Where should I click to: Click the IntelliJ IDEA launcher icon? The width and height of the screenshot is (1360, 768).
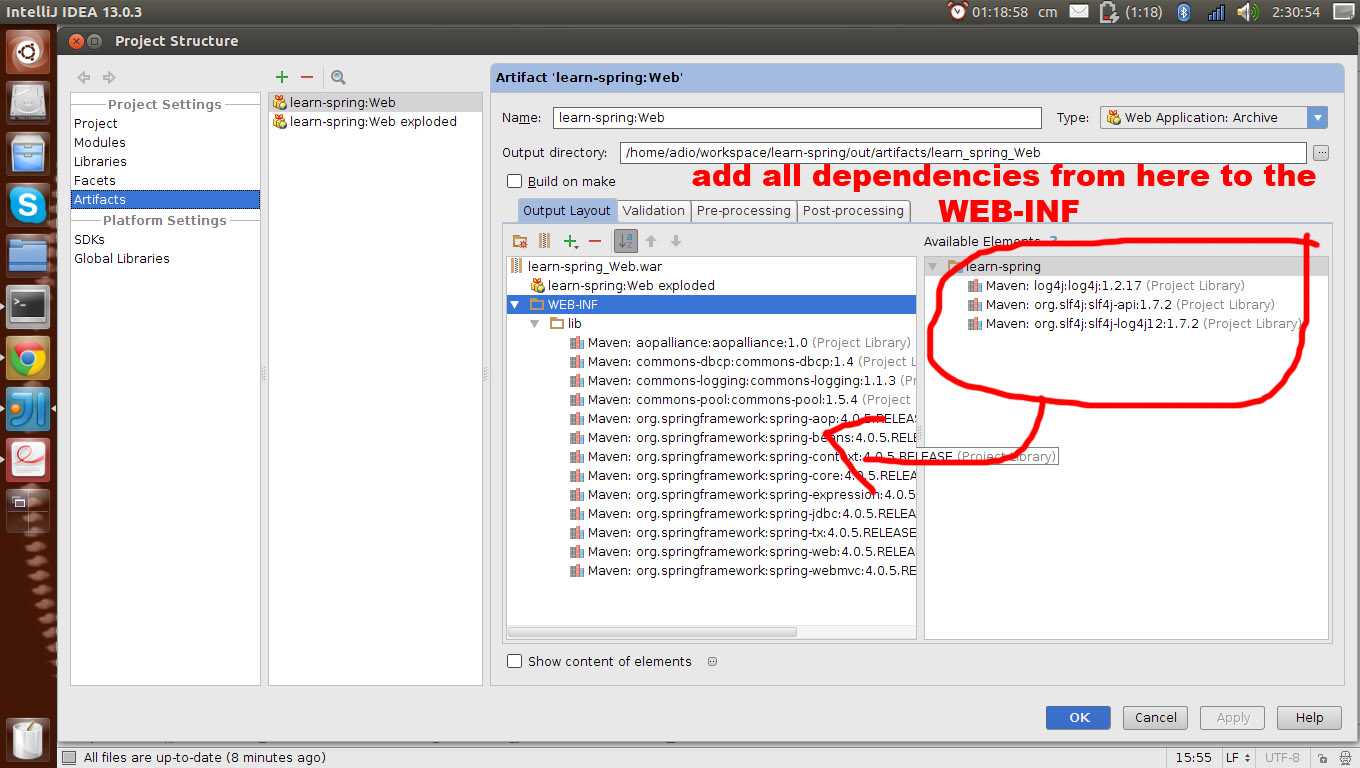point(28,410)
